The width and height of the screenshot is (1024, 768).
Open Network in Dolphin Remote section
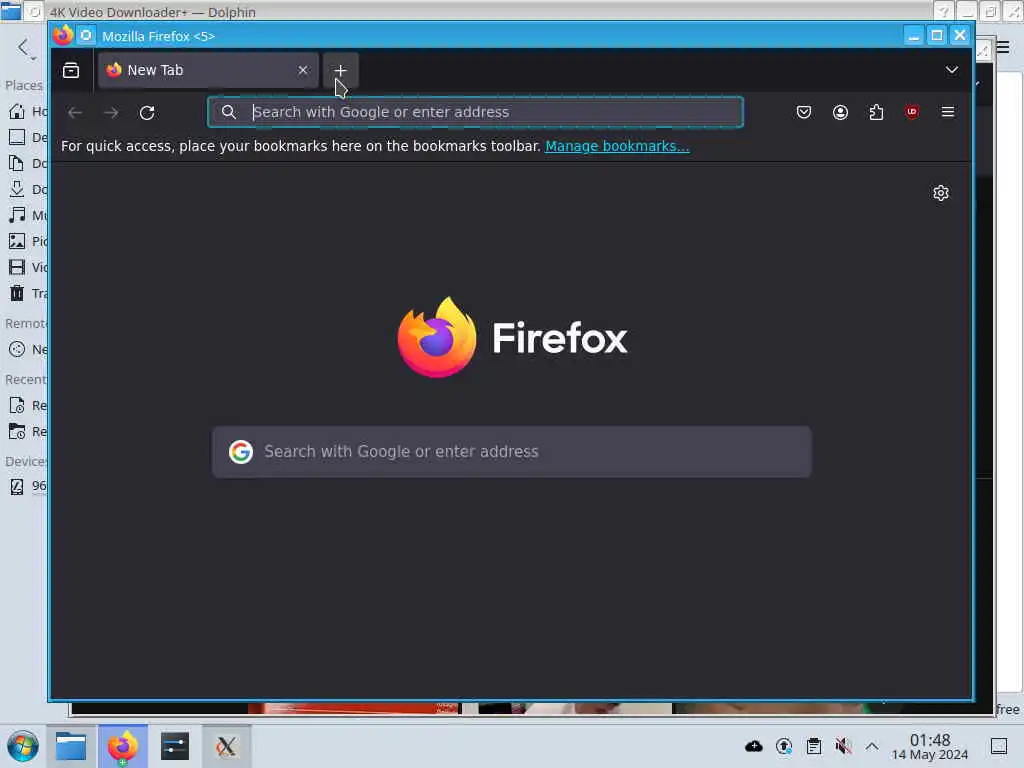tap(26, 349)
